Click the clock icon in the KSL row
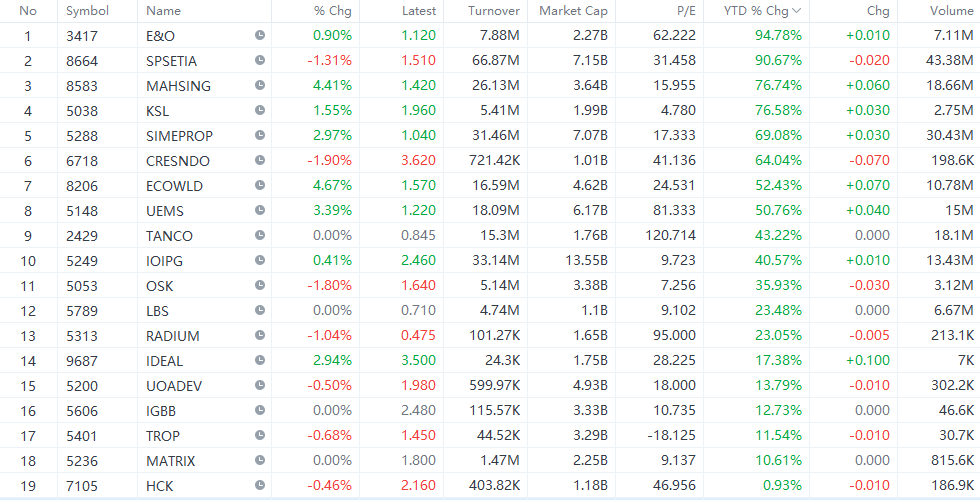This screenshot has height=500, width=980. [260, 111]
